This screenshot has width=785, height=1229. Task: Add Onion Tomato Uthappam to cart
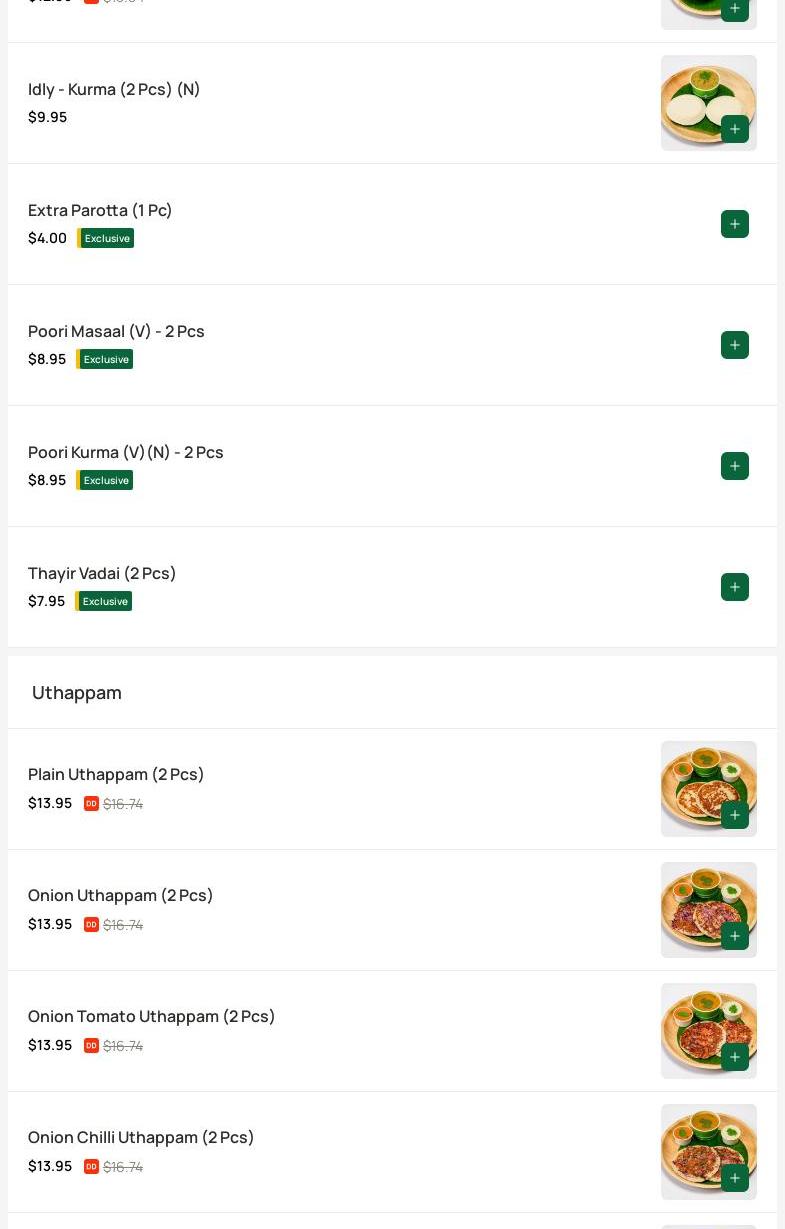pyautogui.click(x=735, y=1057)
